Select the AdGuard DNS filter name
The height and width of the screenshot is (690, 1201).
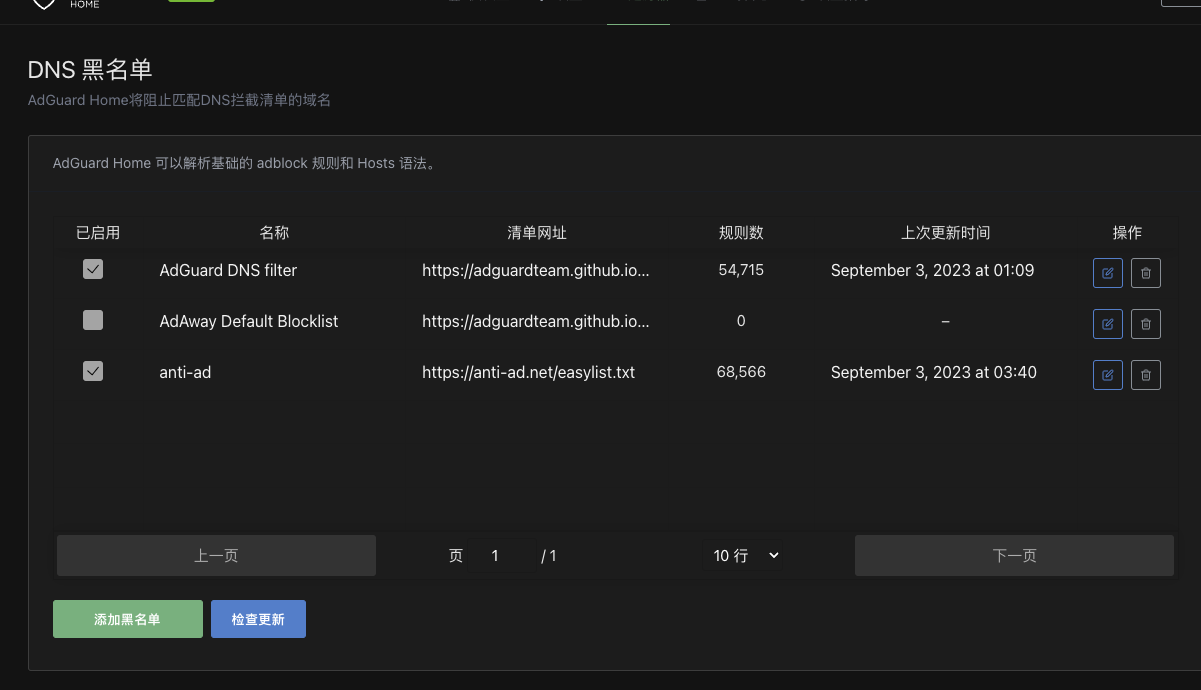click(228, 270)
